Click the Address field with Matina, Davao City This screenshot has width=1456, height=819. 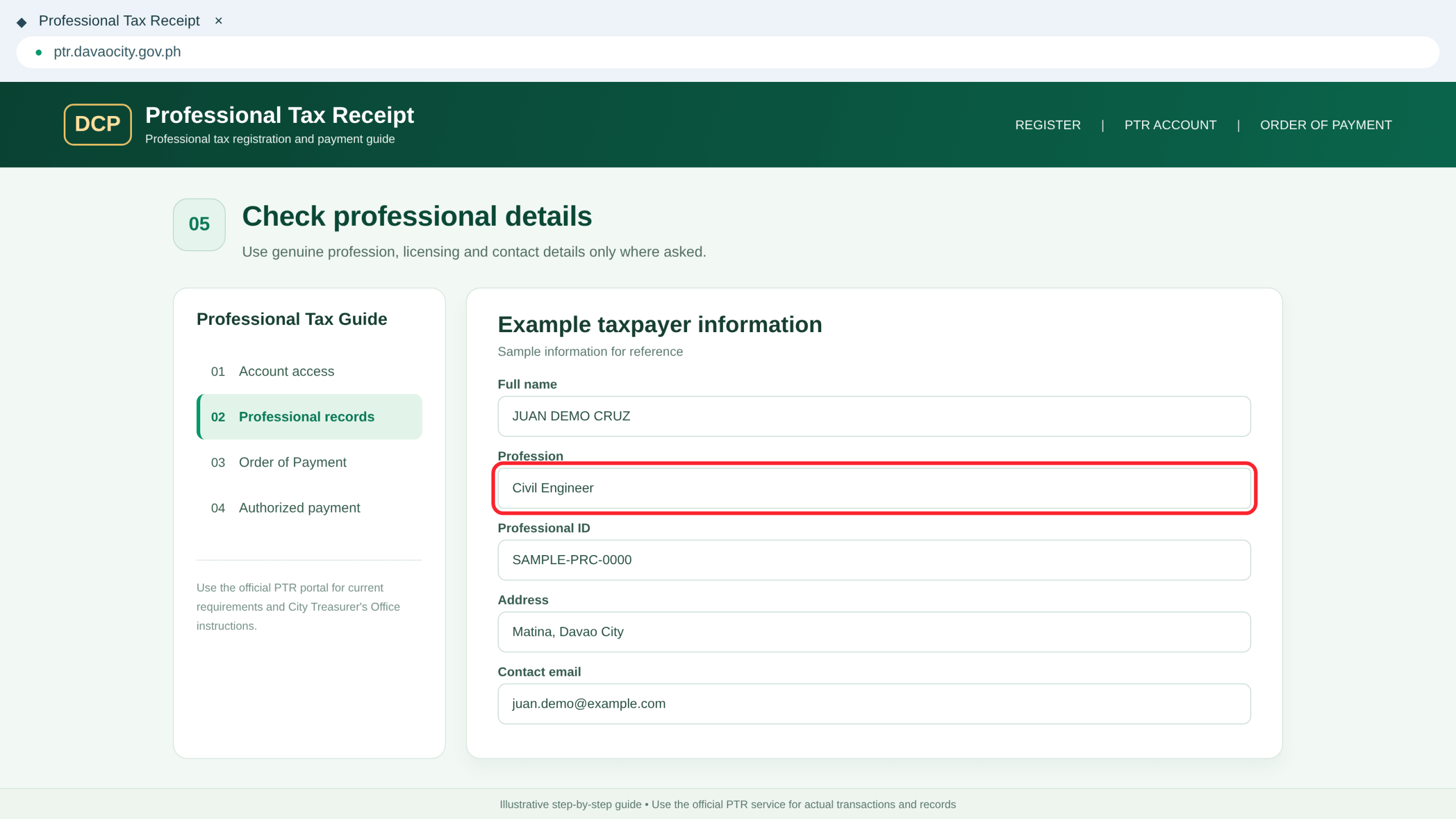(874, 632)
